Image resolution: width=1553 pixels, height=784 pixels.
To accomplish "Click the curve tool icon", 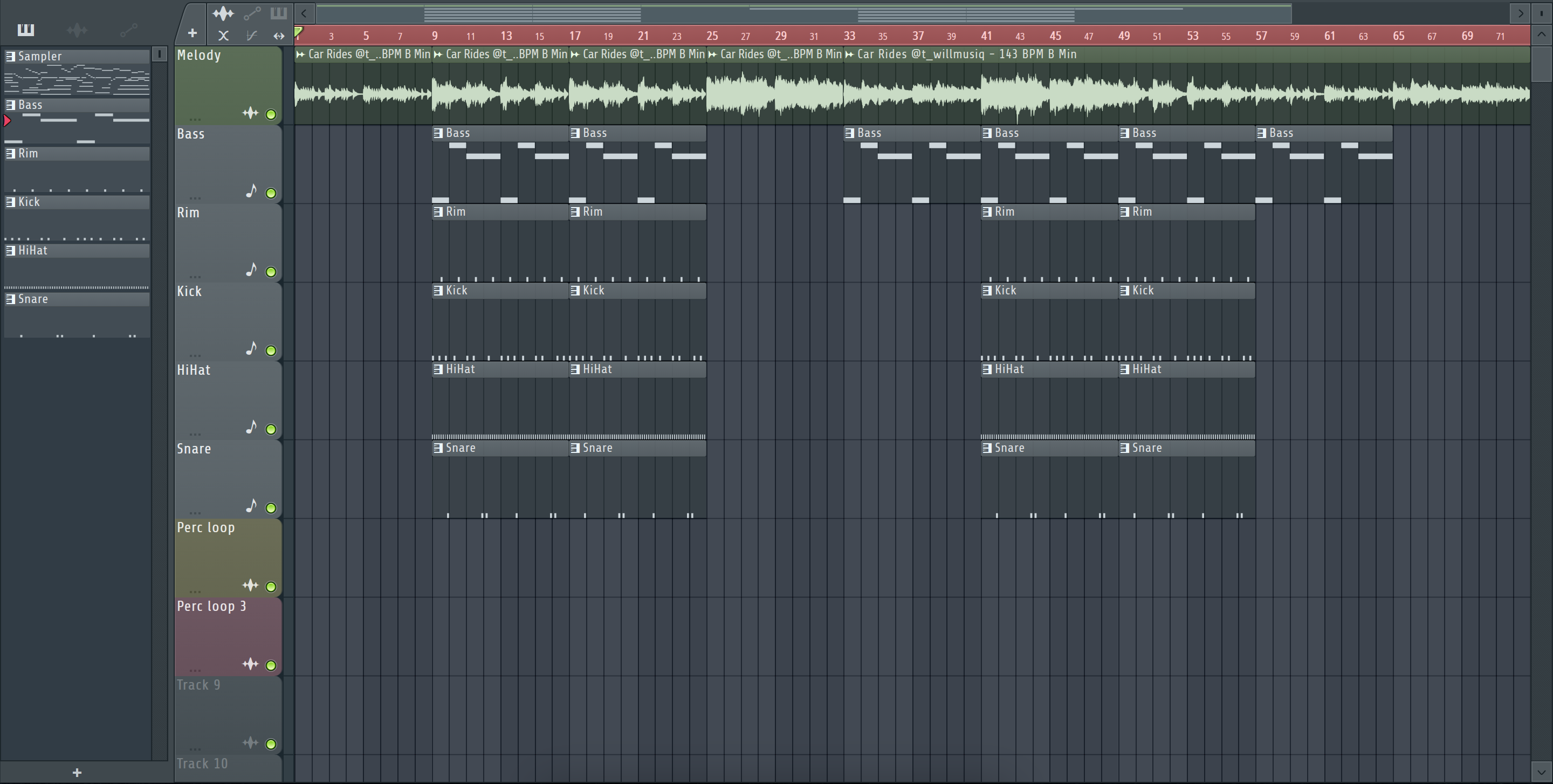I will [252, 36].
